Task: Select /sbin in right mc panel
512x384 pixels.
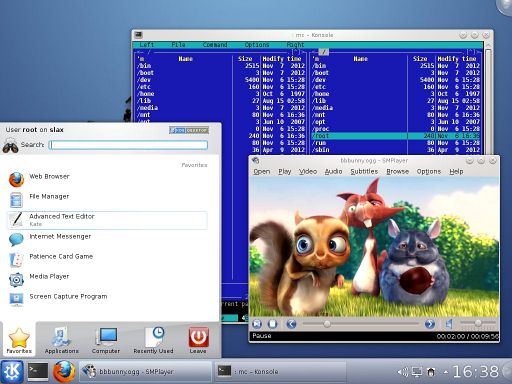Action: point(396,150)
